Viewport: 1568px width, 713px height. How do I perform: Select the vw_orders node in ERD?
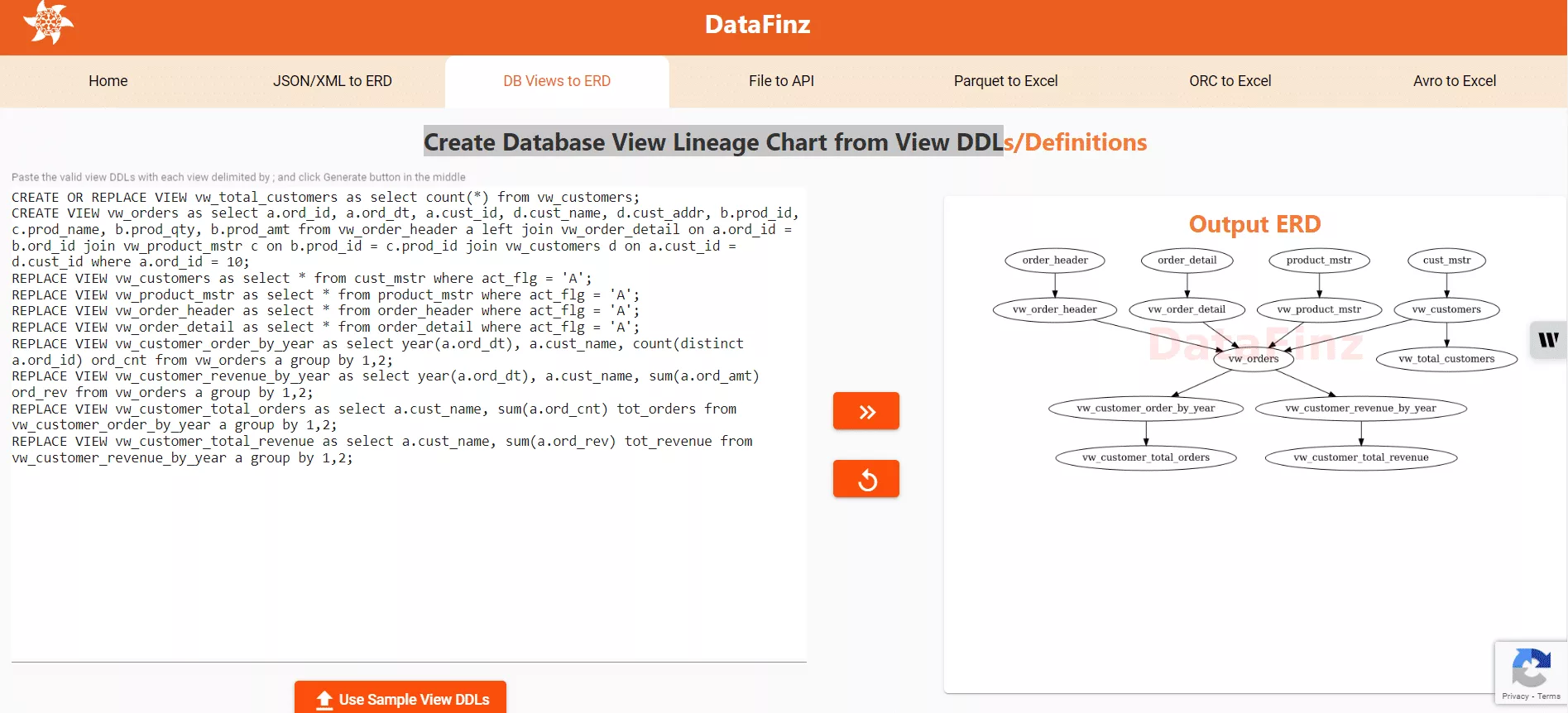pyautogui.click(x=1254, y=359)
